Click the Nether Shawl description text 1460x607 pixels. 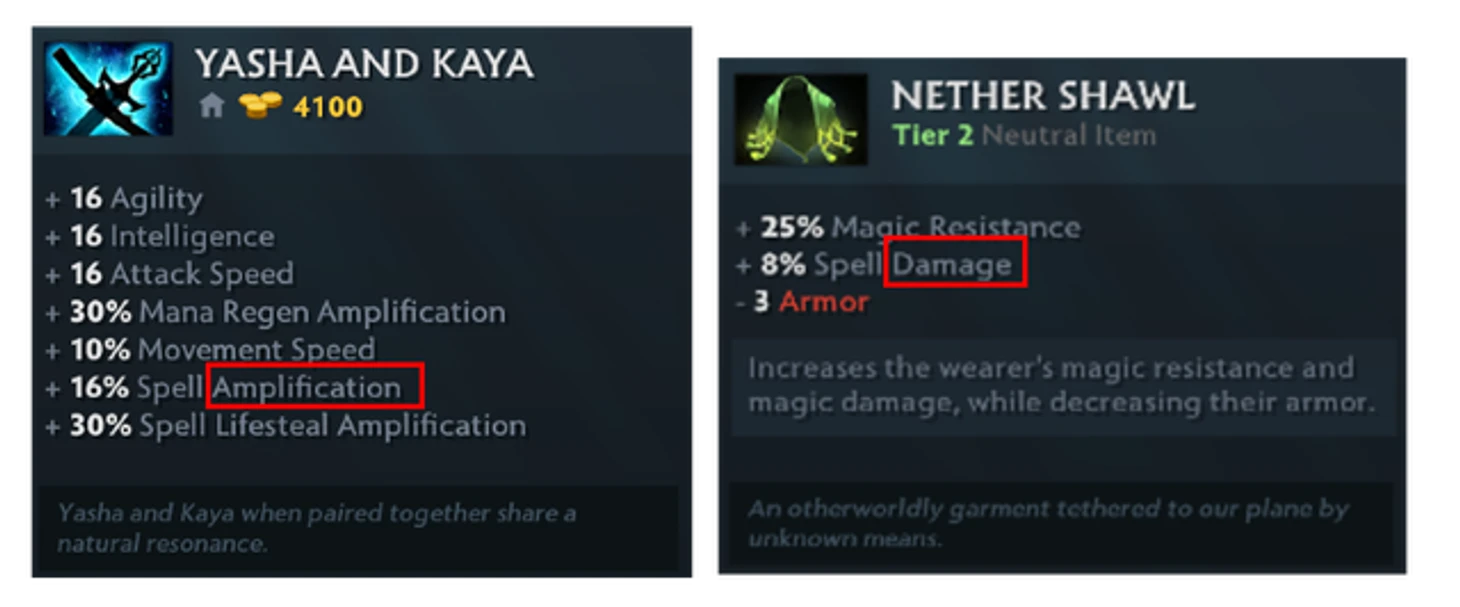[x=1061, y=385]
